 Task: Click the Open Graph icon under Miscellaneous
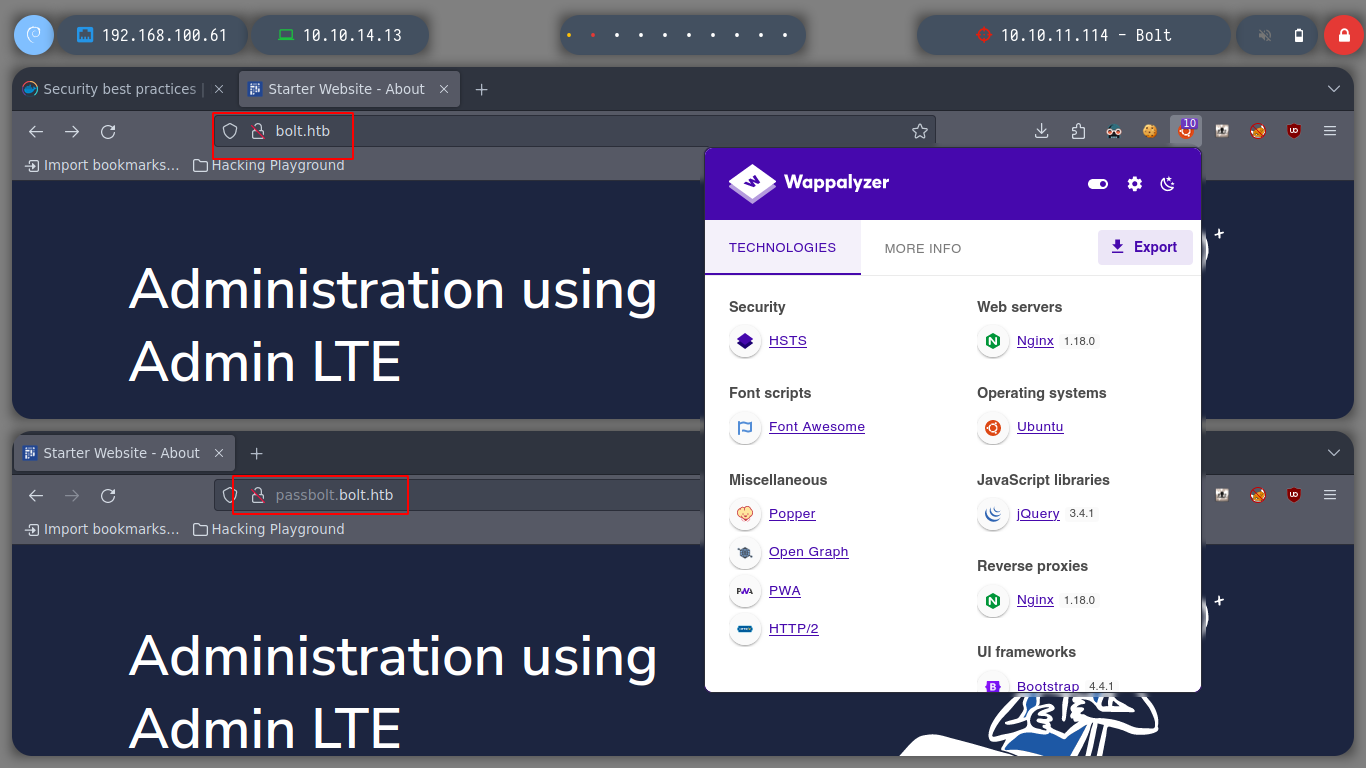745,552
